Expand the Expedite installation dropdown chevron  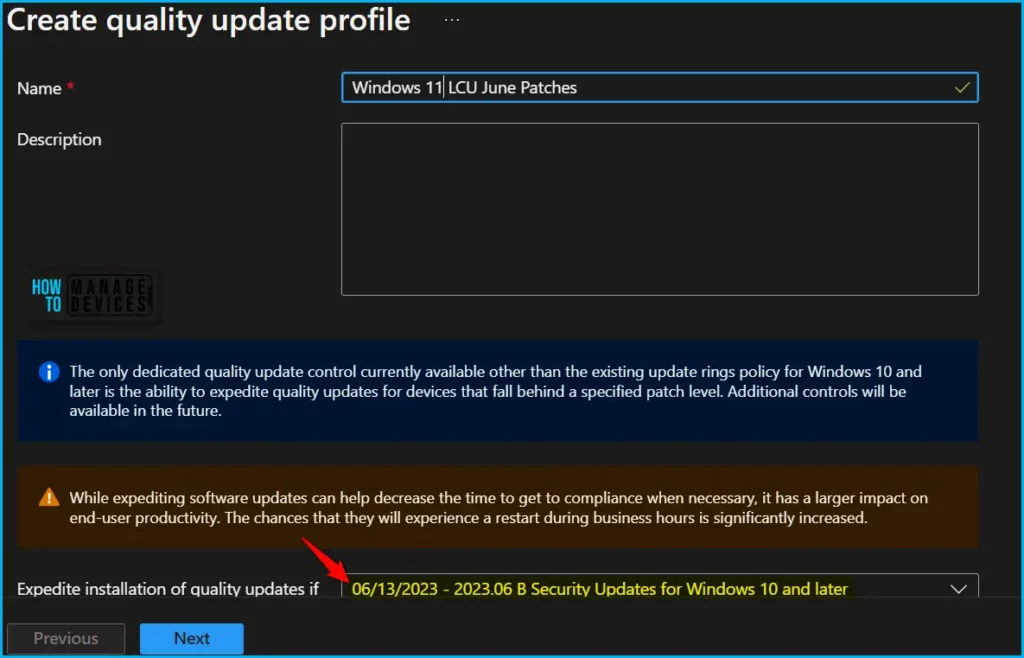(958, 589)
